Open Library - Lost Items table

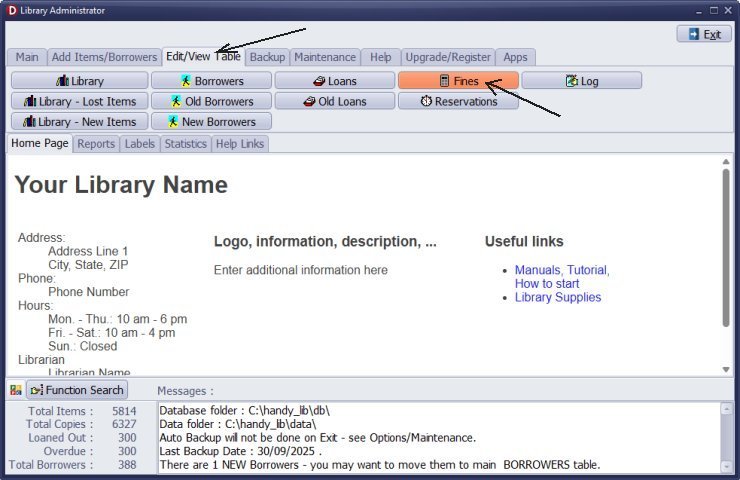coord(79,101)
